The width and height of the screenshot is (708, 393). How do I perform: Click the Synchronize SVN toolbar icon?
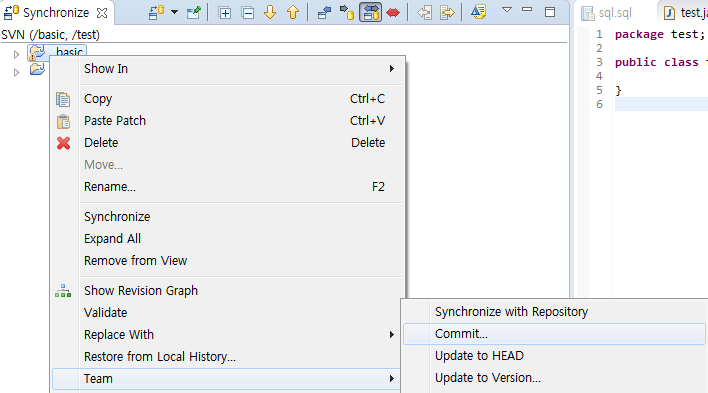[x=156, y=12]
